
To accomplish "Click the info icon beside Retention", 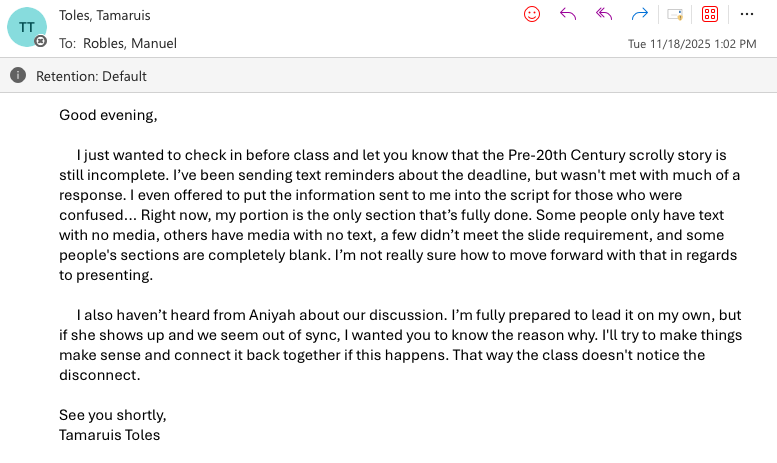I will click(18, 75).
